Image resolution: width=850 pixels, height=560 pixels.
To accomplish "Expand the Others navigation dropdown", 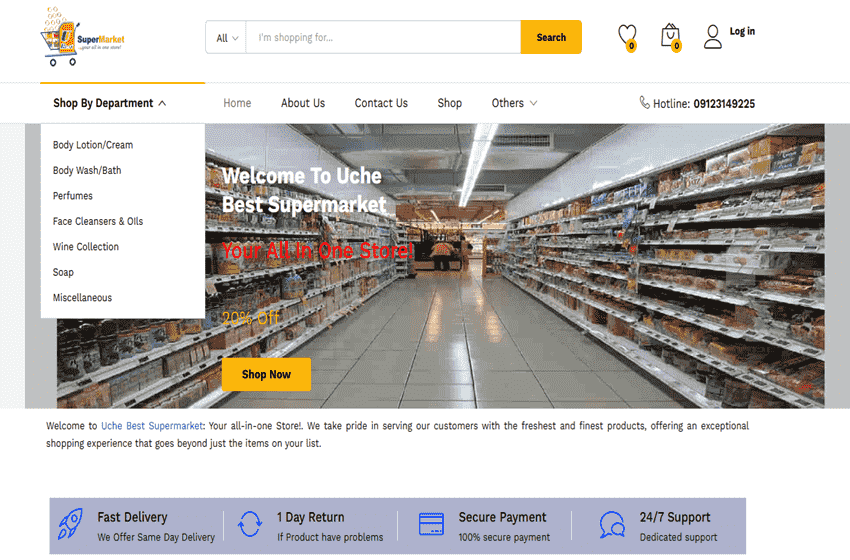I will [x=514, y=103].
